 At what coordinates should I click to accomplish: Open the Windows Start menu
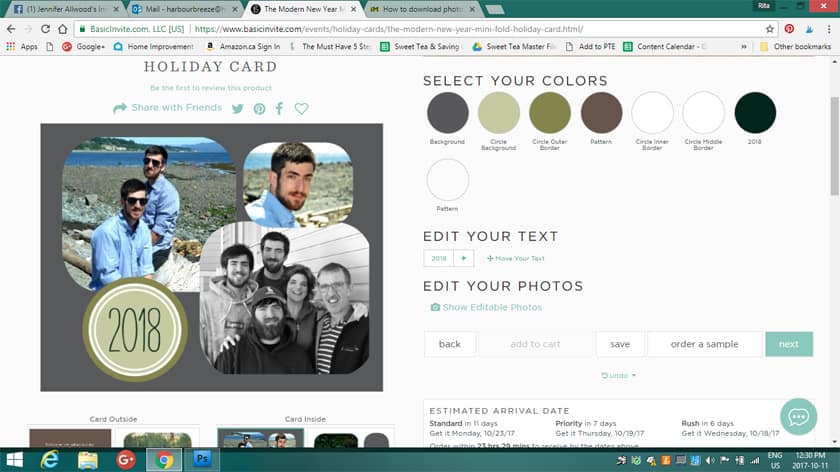[x=14, y=460]
